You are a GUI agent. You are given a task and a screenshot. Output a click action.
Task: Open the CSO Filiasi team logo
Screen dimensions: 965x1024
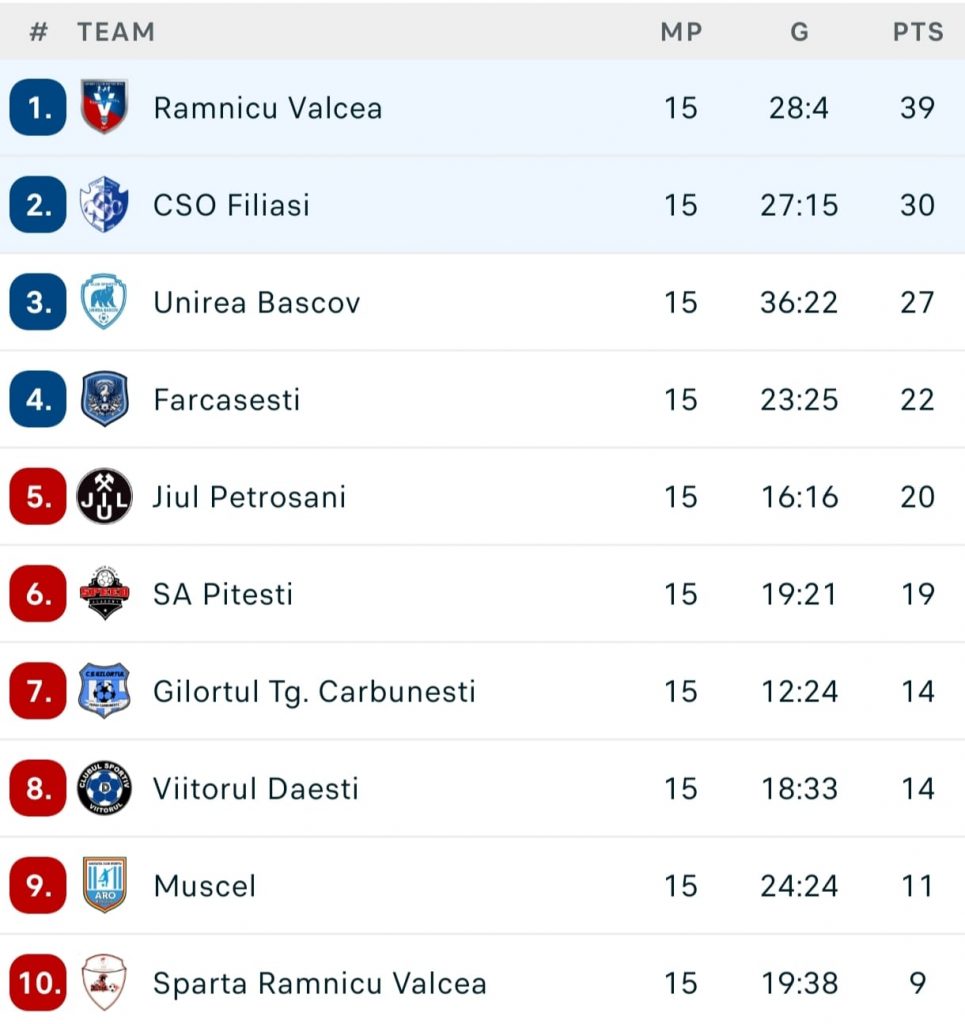click(104, 204)
